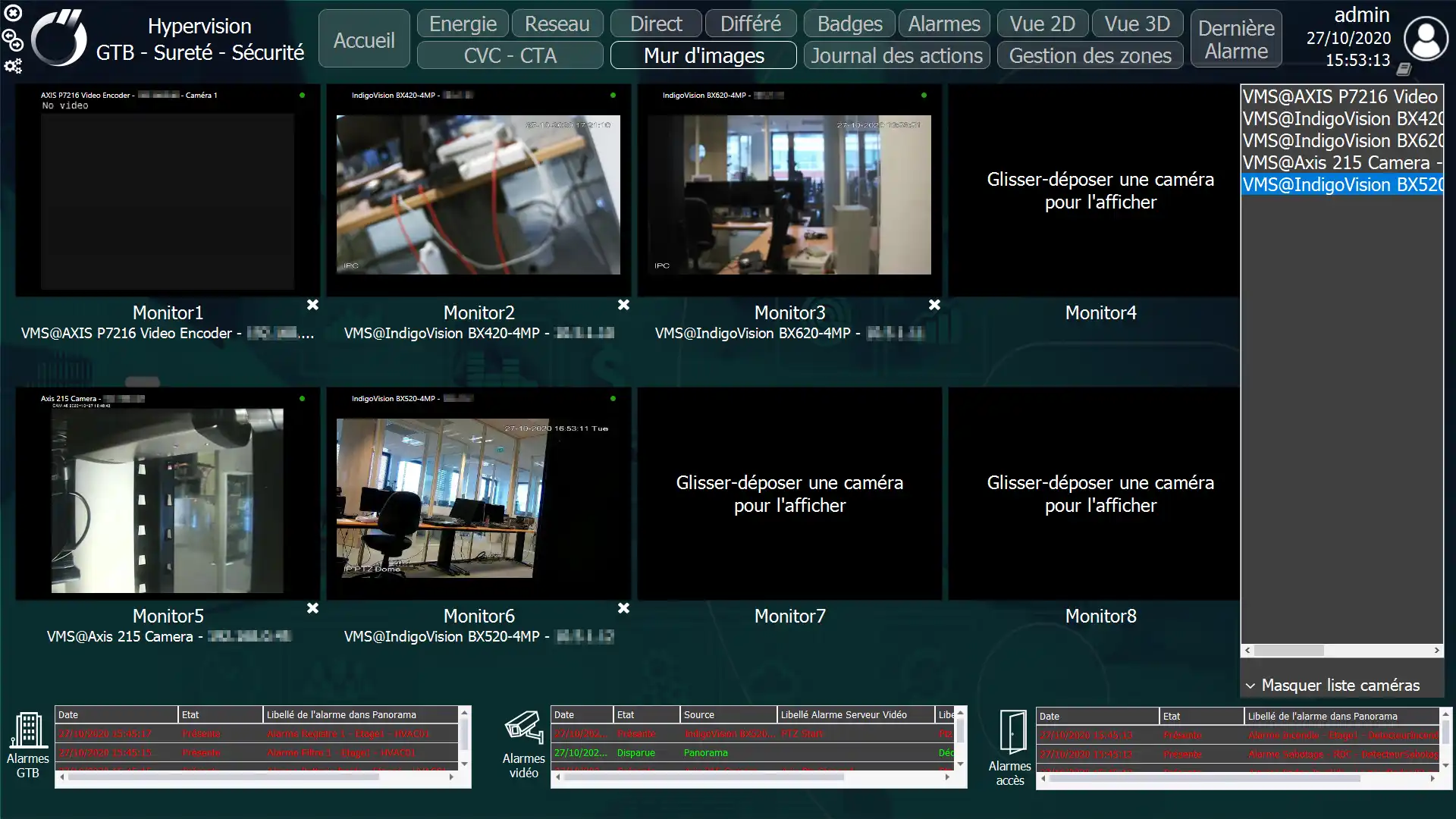Click the admin user profile icon
The image size is (1456, 819).
1426,38
